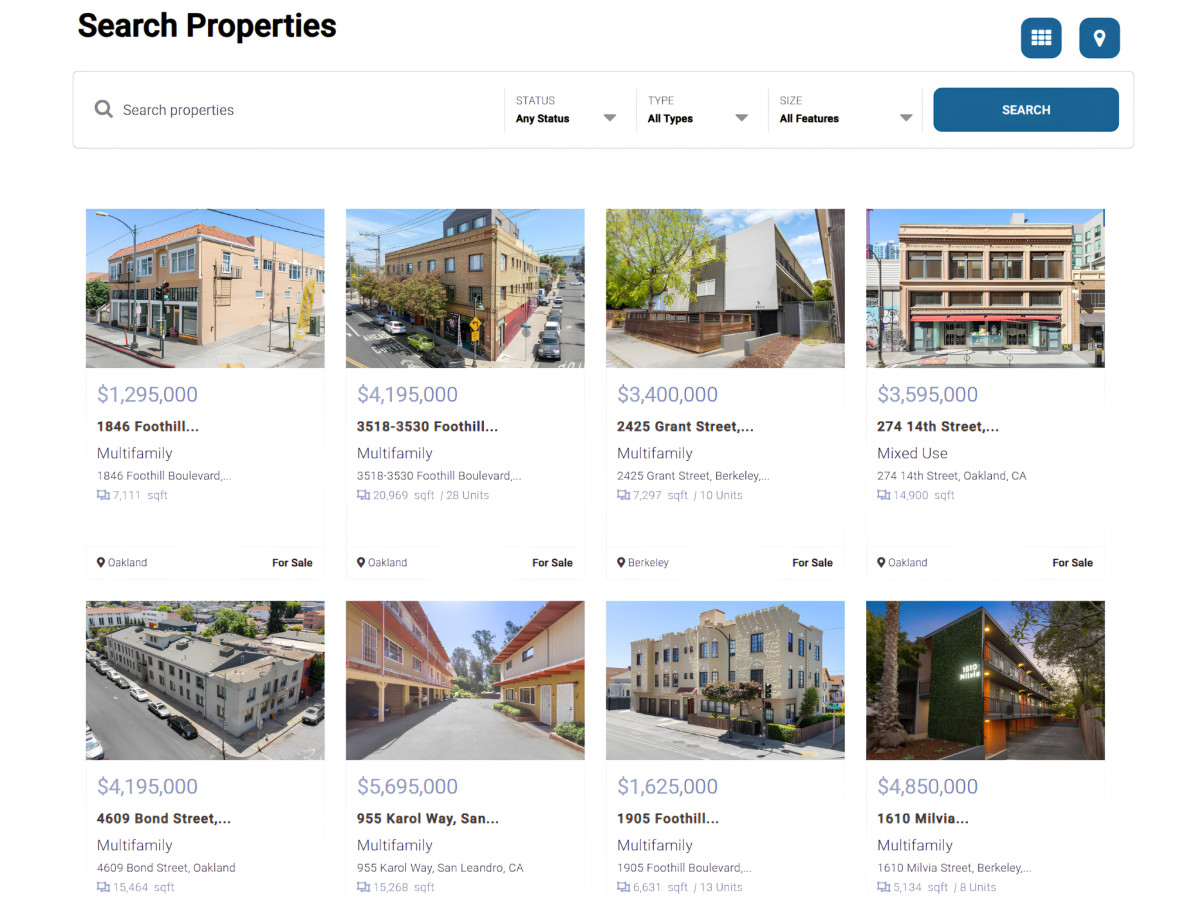Open 1610 Milvia property photo

pyautogui.click(x=985, y=680)
